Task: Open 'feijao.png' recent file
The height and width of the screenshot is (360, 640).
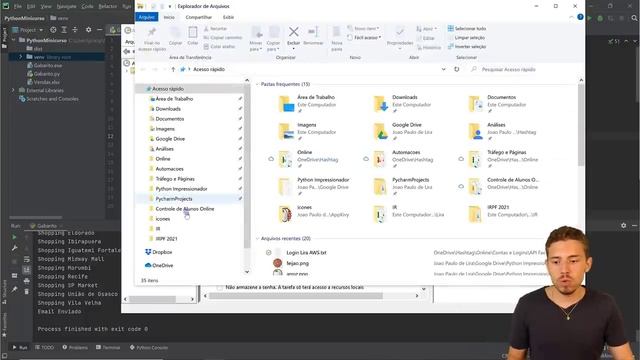Action: pos(298,263)
